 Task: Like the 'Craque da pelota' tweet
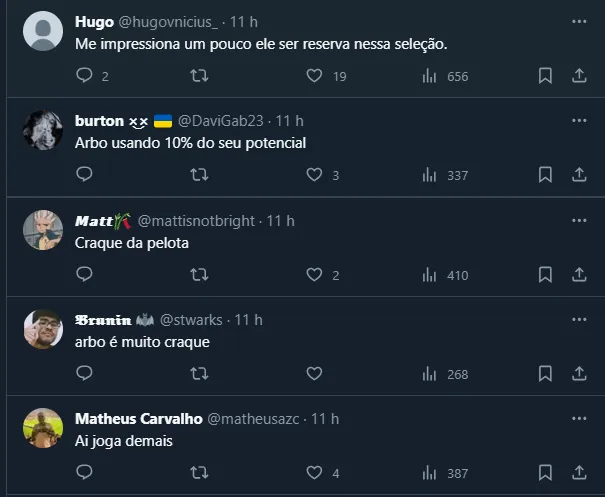coord(314,274)
